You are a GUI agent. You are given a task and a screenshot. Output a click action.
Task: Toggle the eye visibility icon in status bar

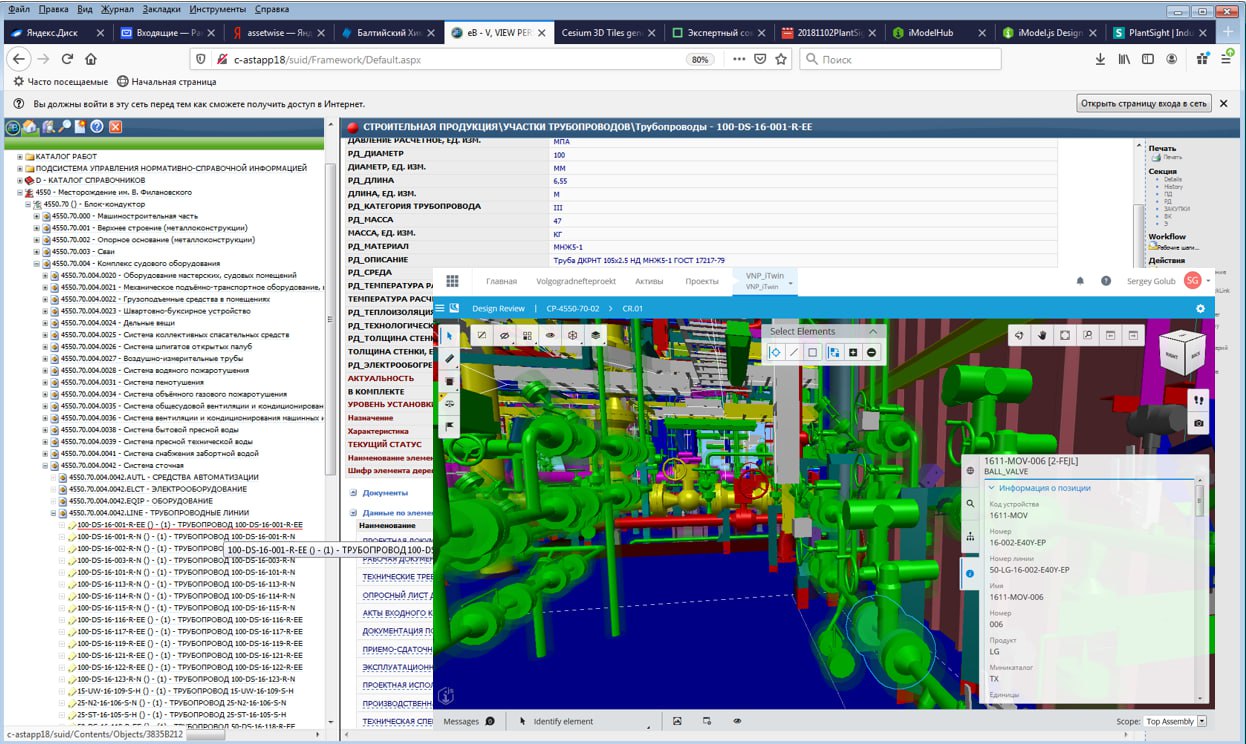pos(737,721)
